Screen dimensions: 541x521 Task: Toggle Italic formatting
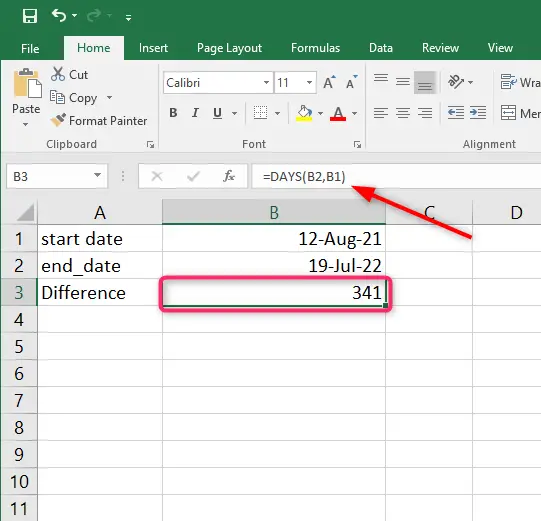(195, 113)
